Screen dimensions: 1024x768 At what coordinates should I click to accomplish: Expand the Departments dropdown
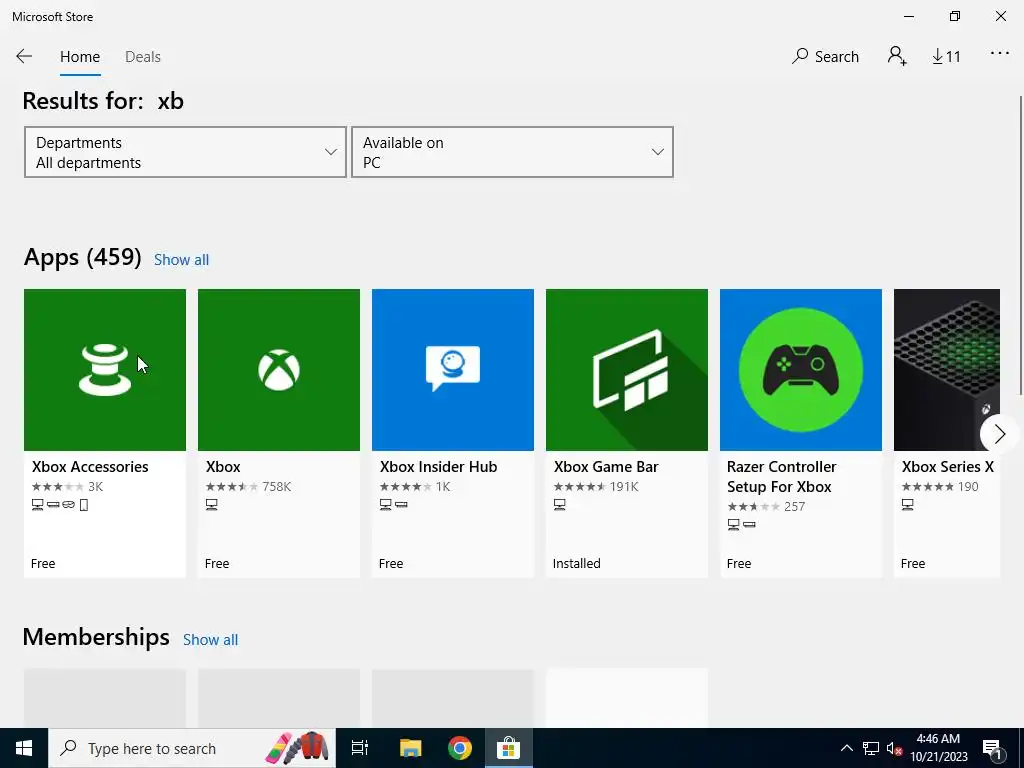(x=185, y=152)
